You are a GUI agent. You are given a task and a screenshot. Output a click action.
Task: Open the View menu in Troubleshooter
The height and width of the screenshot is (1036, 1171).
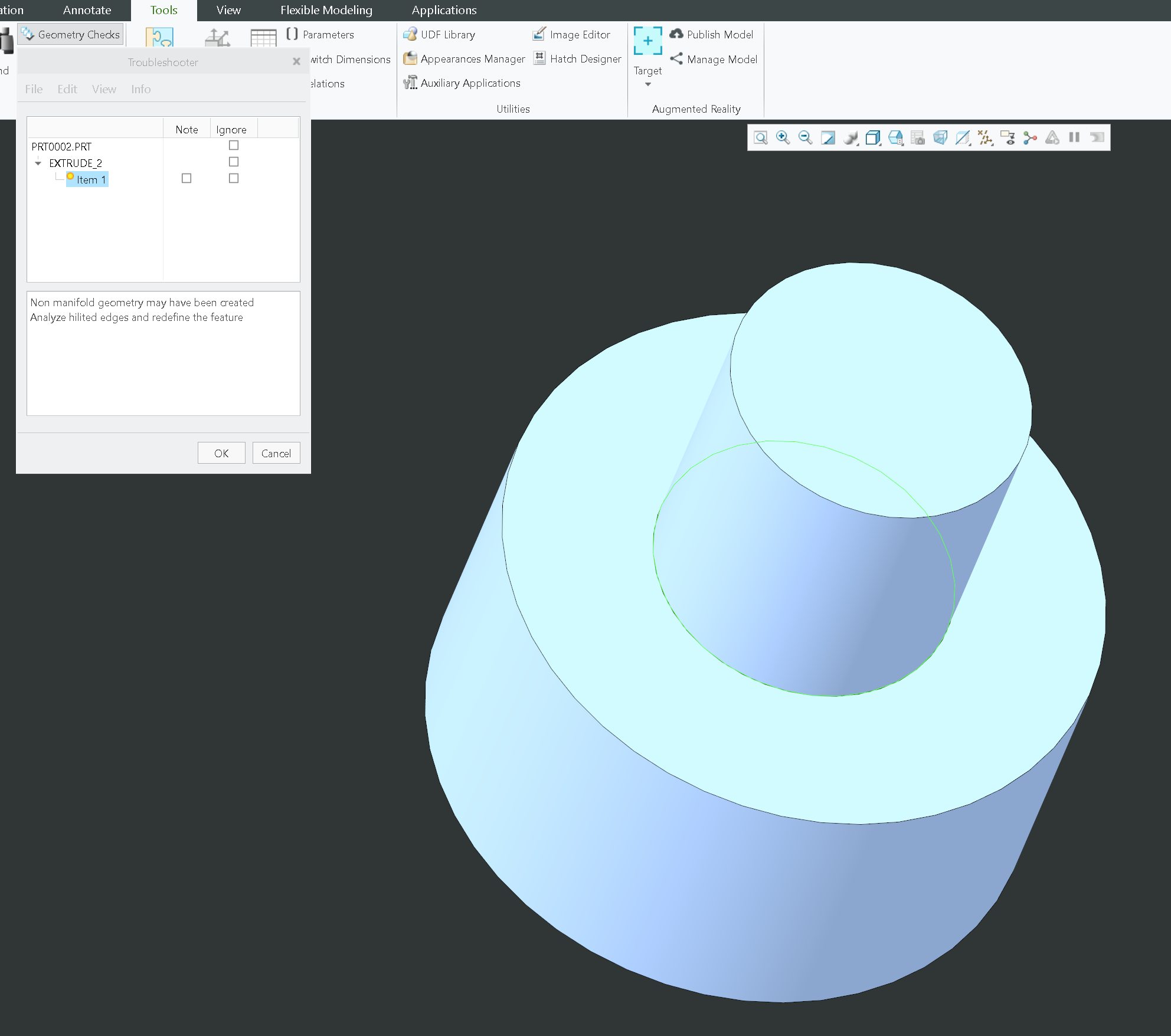[104, 88]
